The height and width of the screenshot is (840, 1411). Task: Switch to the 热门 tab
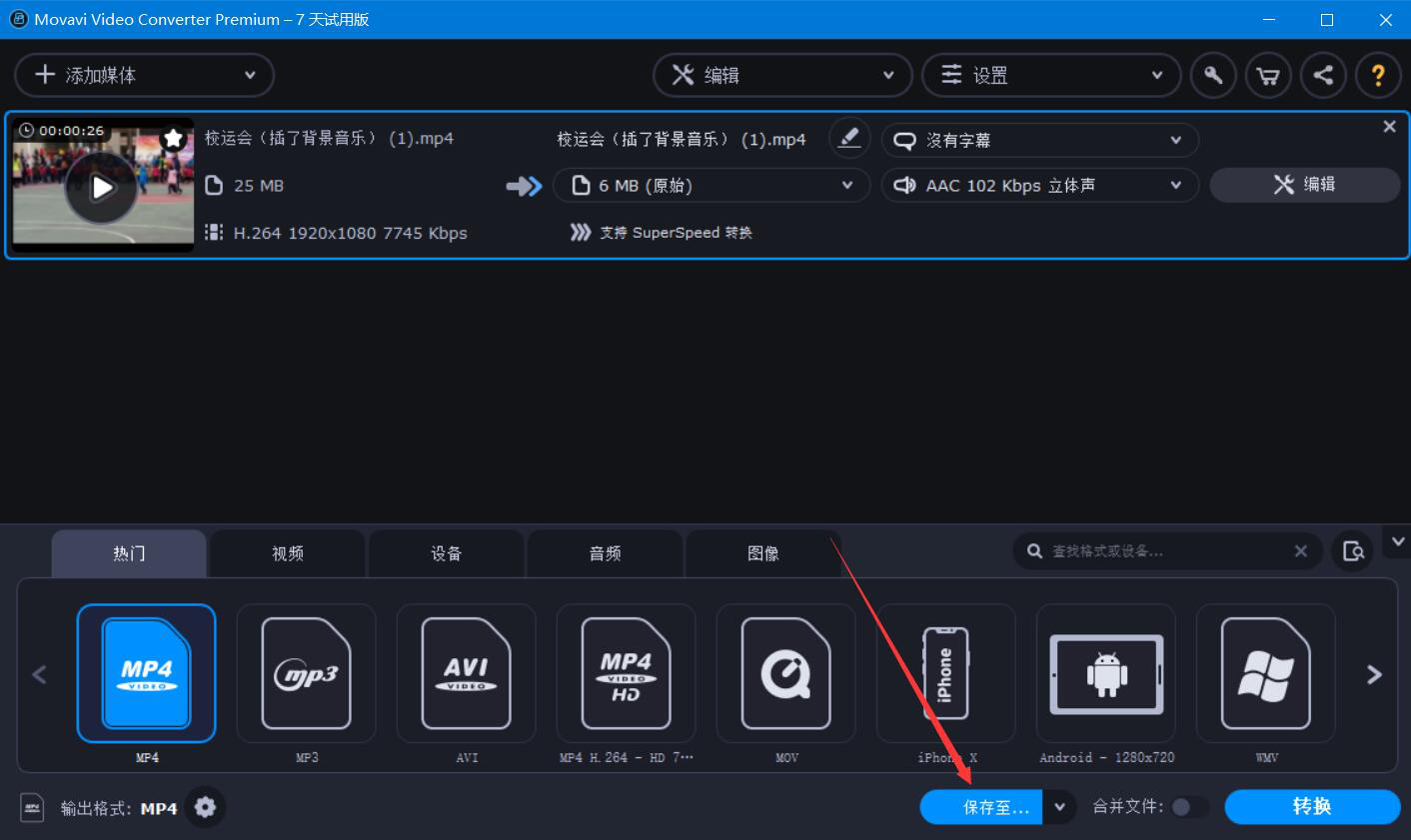point(129,553)
